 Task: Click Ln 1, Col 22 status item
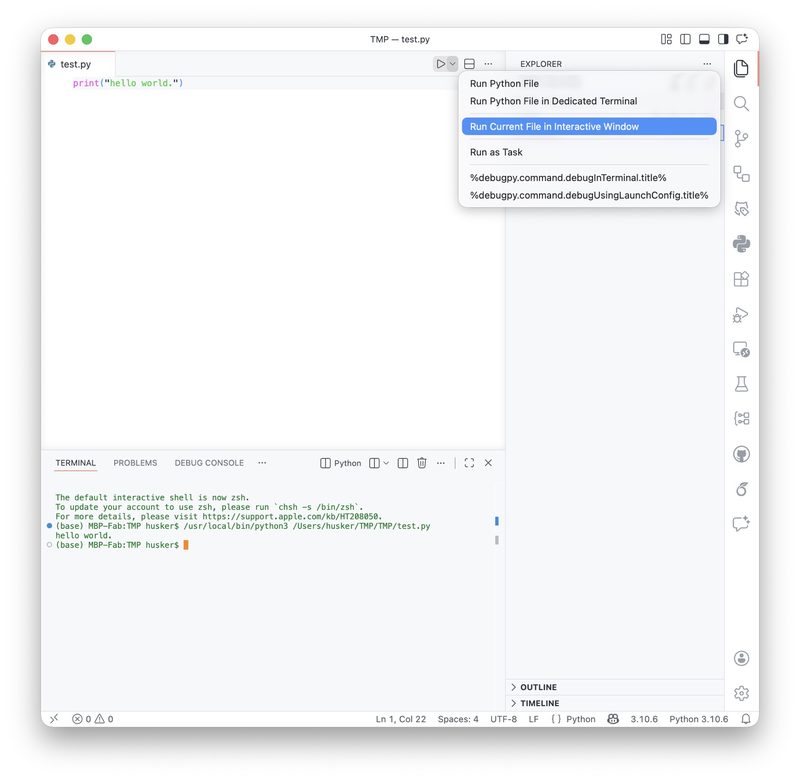pos(401,719)
